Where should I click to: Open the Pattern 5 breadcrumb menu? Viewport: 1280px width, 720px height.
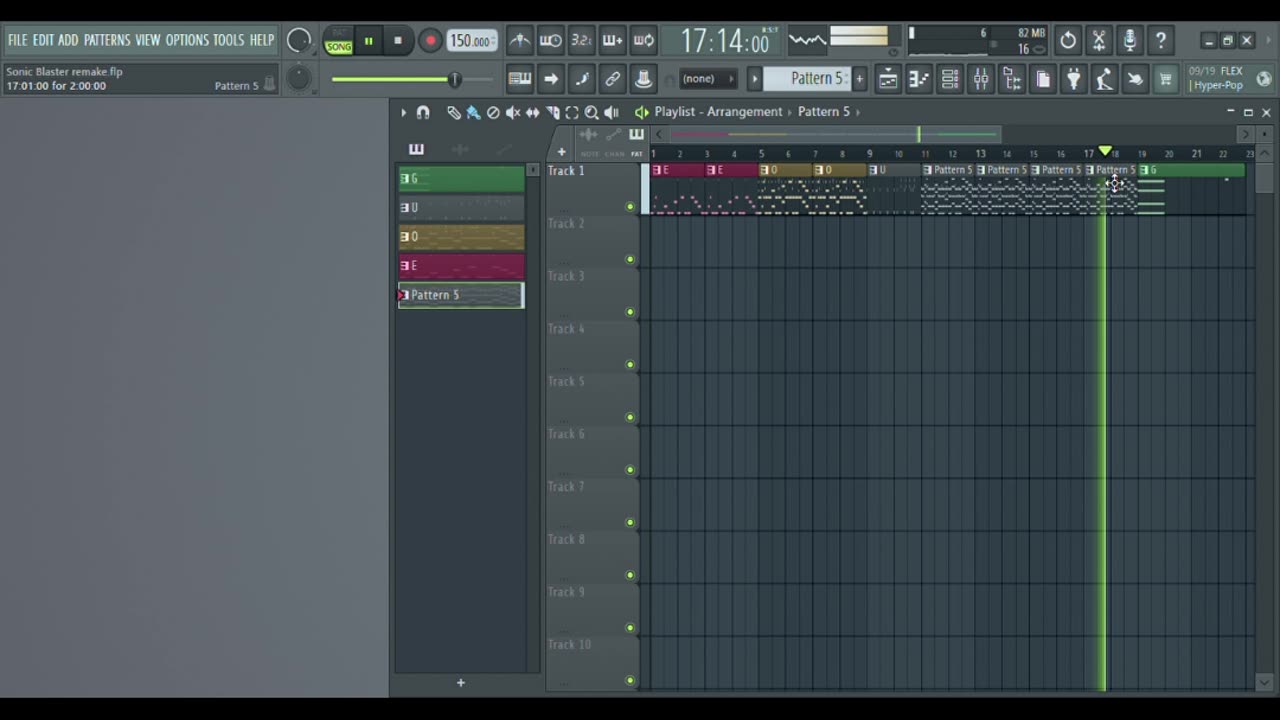coord(824,112)
